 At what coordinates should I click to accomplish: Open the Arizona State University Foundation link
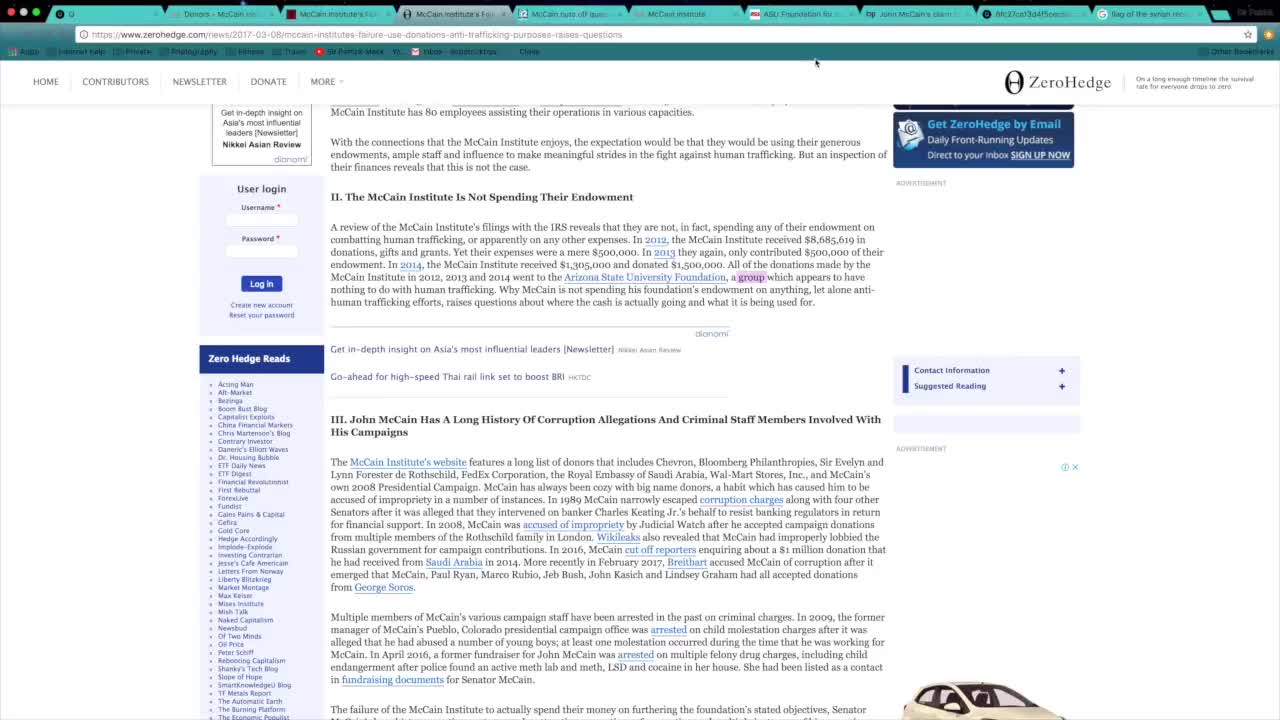645,277
